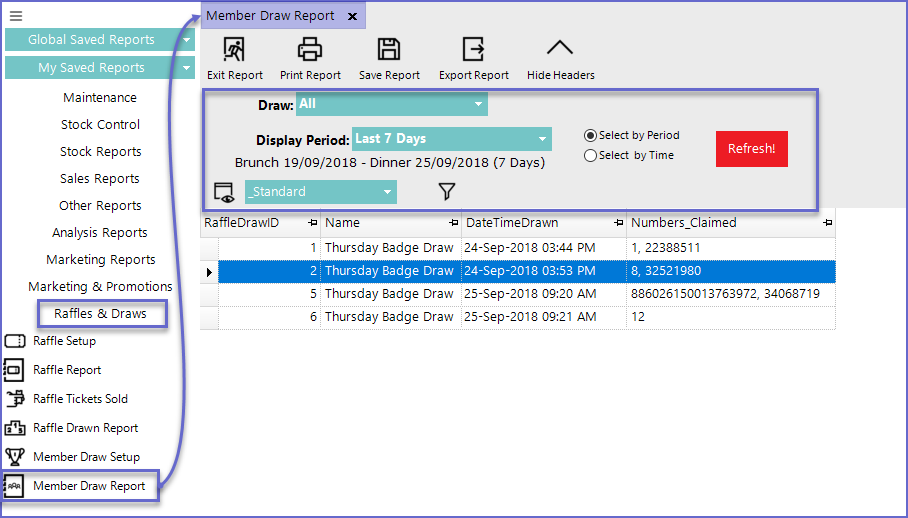
Task: Open the Draw dropdown showing All
Action: click(x=391, y=104)
